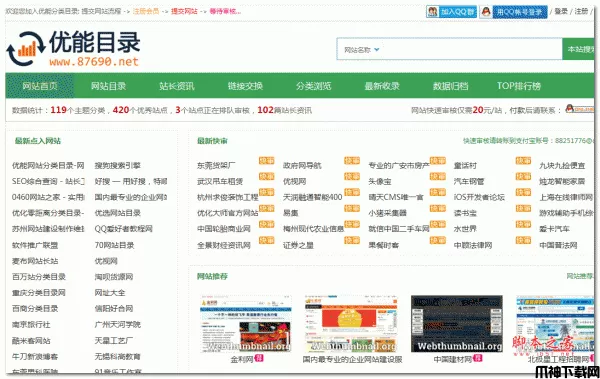
Task: Click the 快审 badge beside 武汉吊车租赁
Action: (x=266, y=176)
